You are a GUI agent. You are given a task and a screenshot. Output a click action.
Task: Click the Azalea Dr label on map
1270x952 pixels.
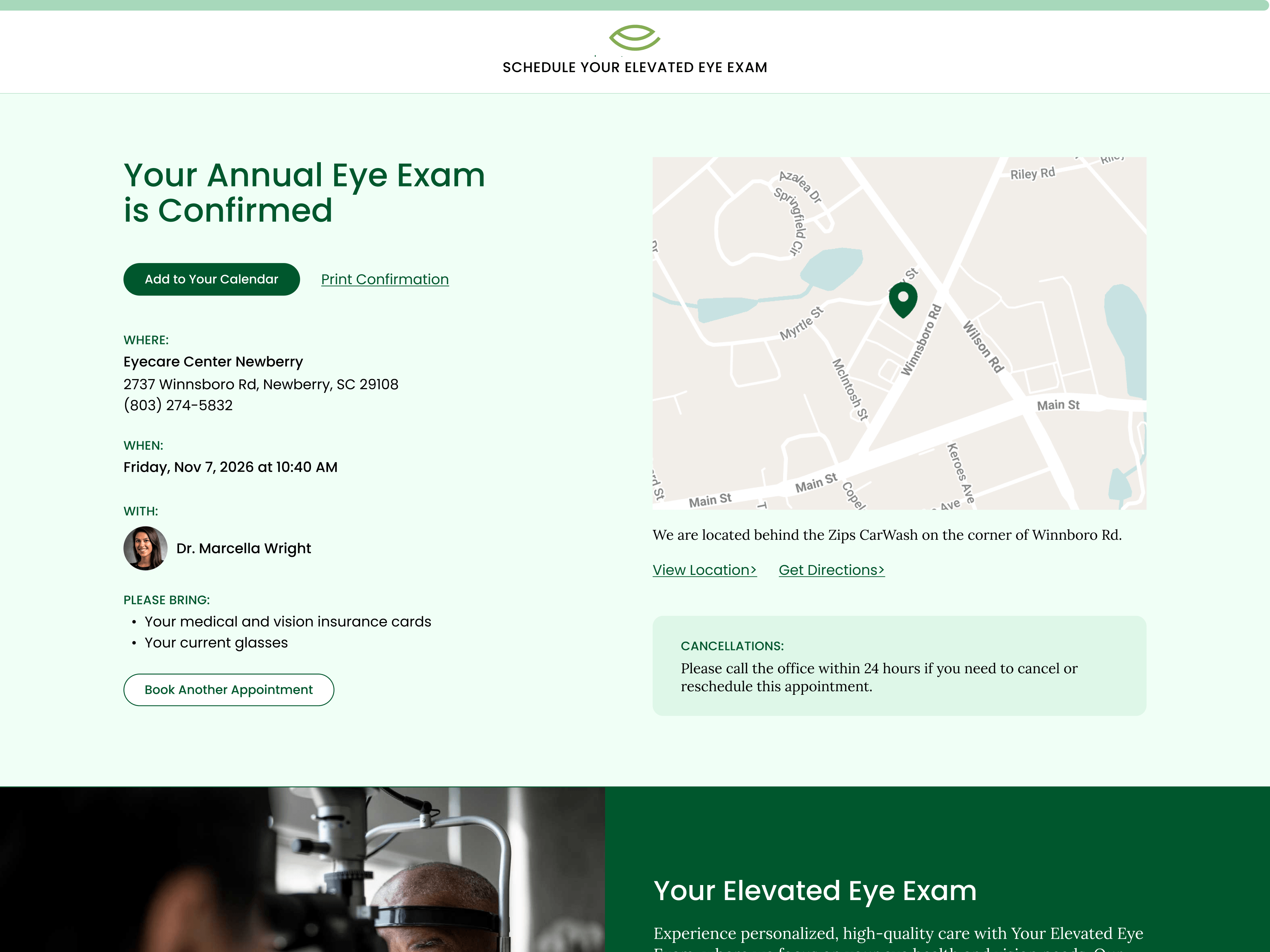800,187
